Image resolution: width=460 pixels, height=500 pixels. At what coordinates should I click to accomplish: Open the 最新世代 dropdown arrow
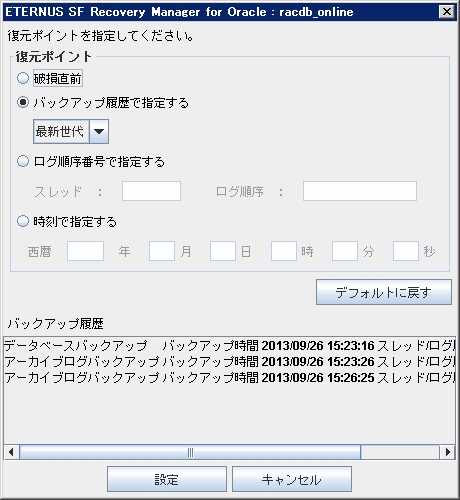99,132
